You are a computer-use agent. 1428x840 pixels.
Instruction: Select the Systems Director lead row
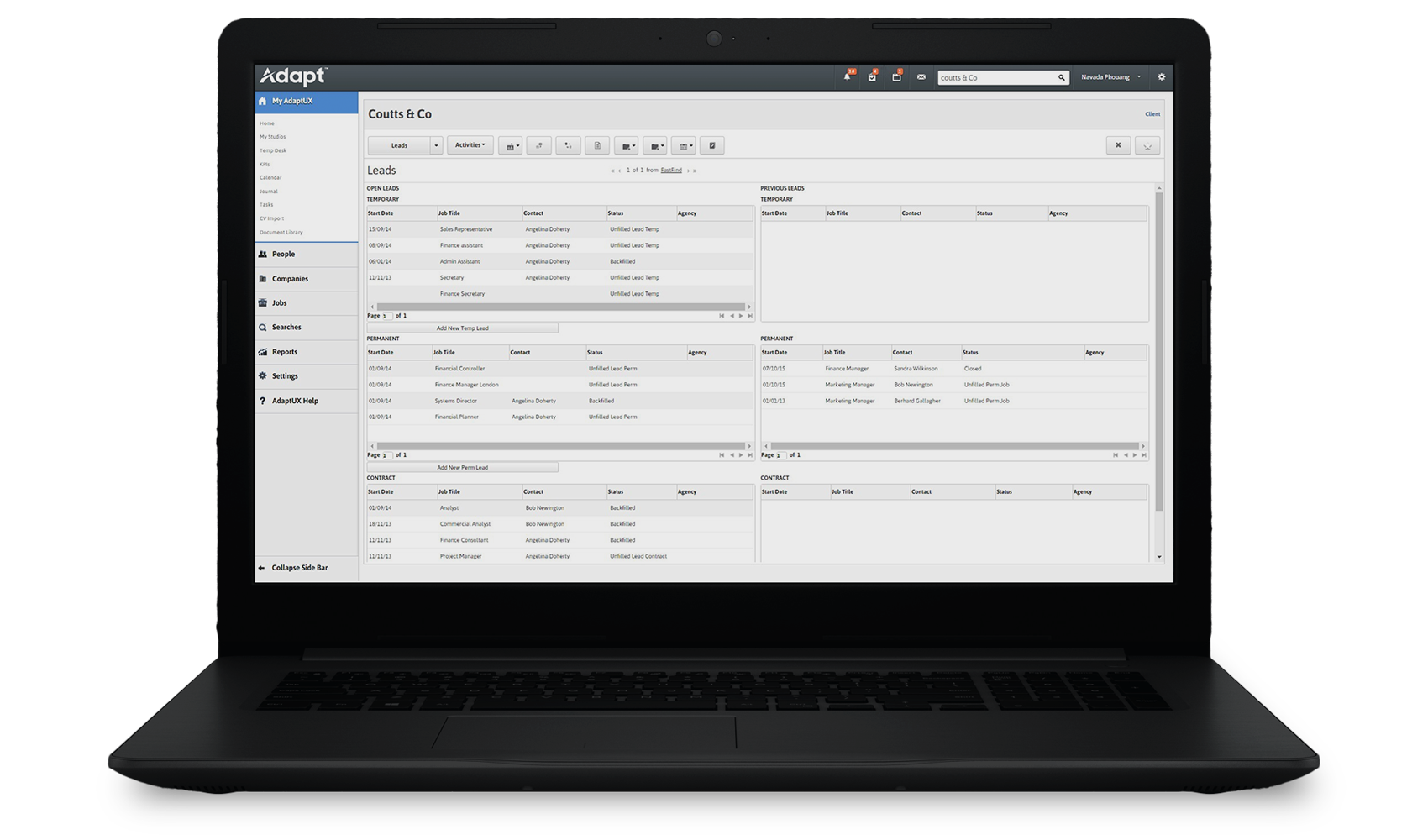coord(560,401)
